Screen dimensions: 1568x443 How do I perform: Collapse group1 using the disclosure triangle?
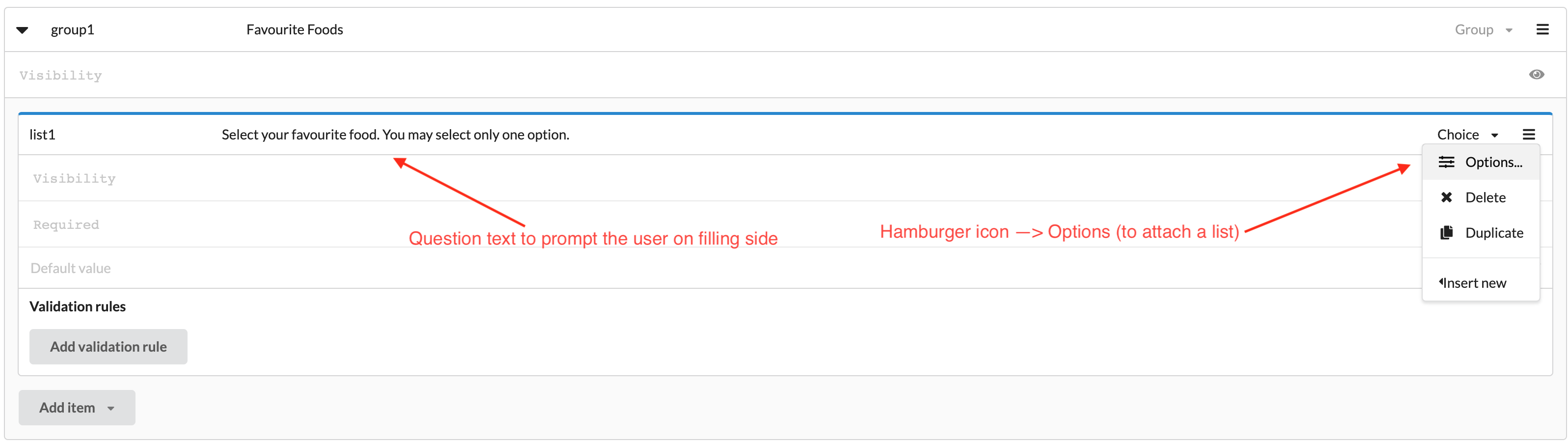click(22, 28)
